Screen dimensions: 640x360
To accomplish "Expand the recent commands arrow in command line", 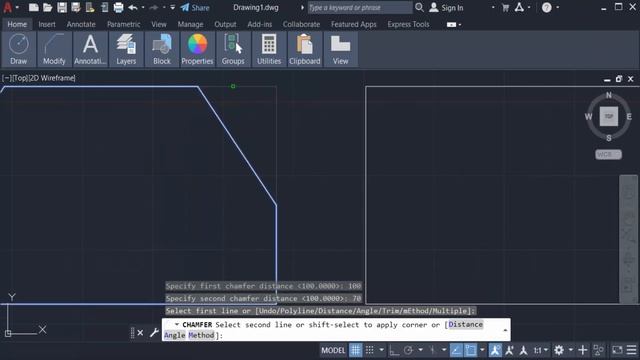I will (177, 324).
